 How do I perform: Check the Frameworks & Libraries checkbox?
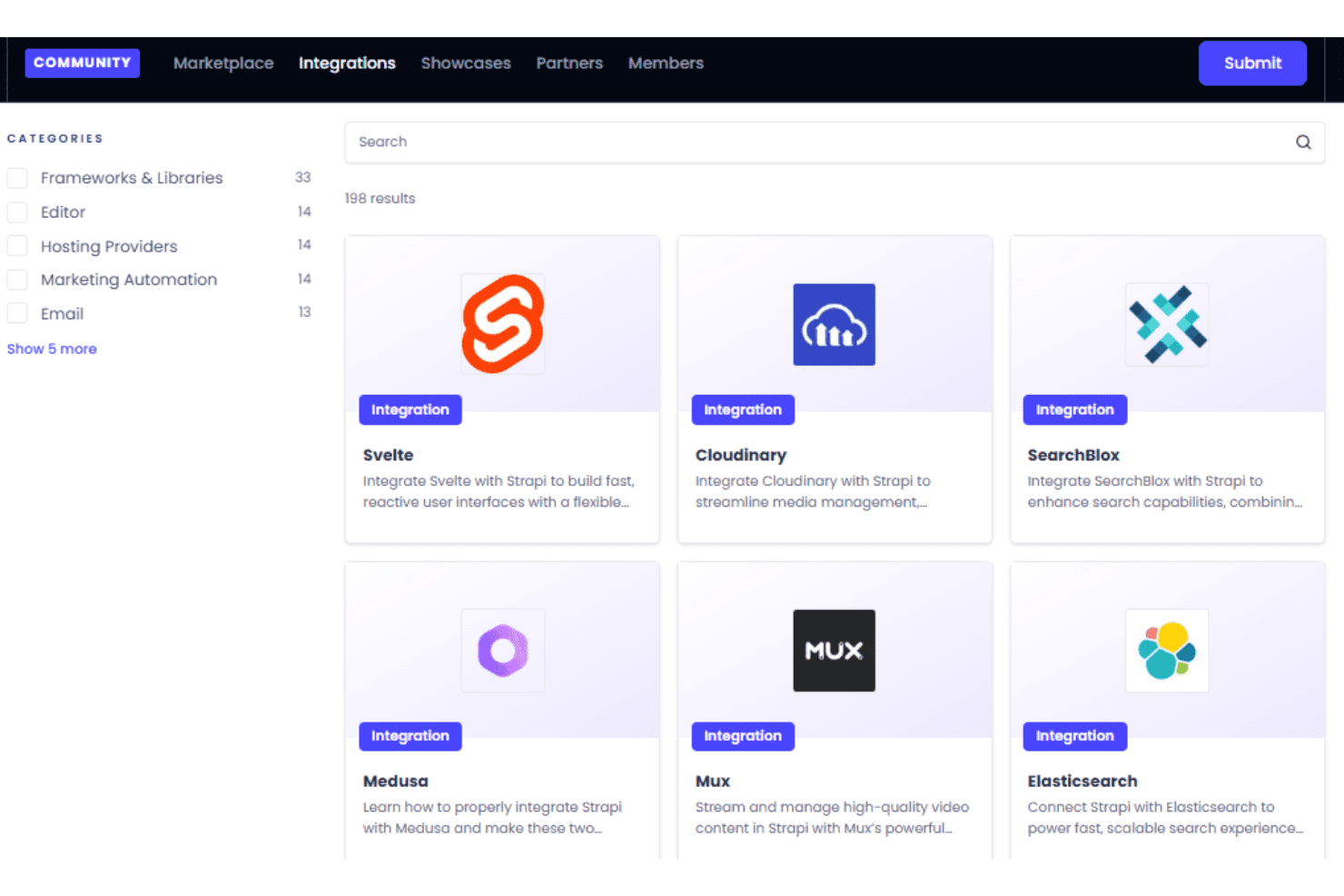(17, 178)
